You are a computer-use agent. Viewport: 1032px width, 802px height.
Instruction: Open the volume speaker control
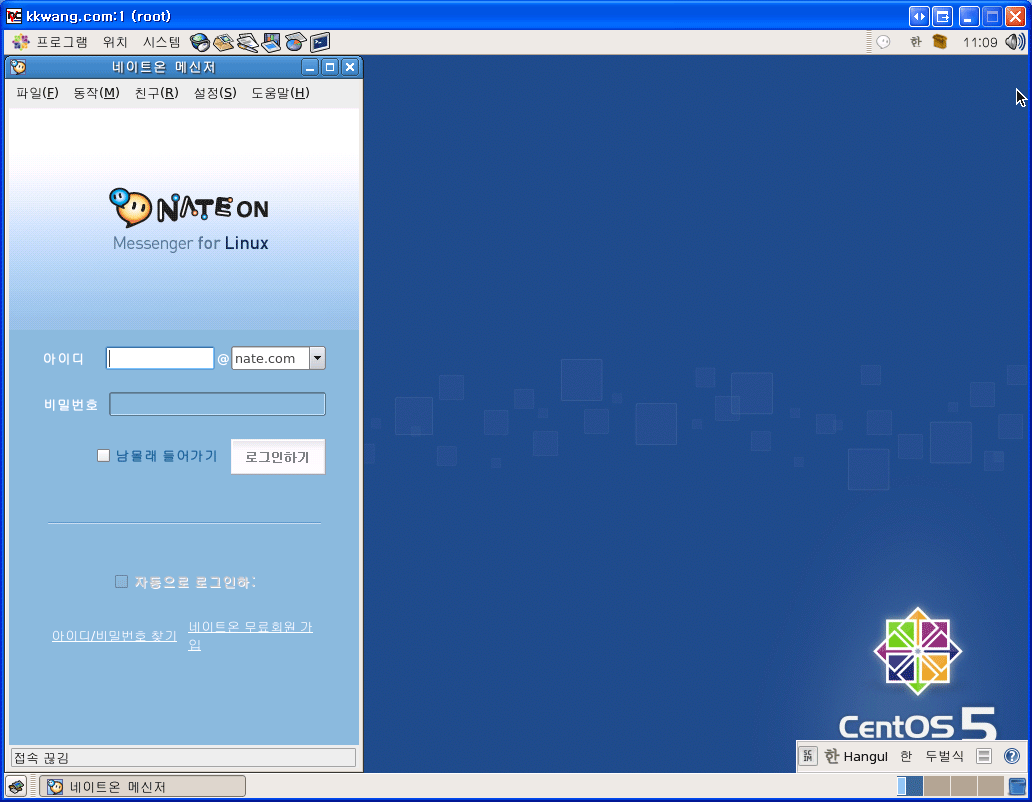(x=1015, y=42)
